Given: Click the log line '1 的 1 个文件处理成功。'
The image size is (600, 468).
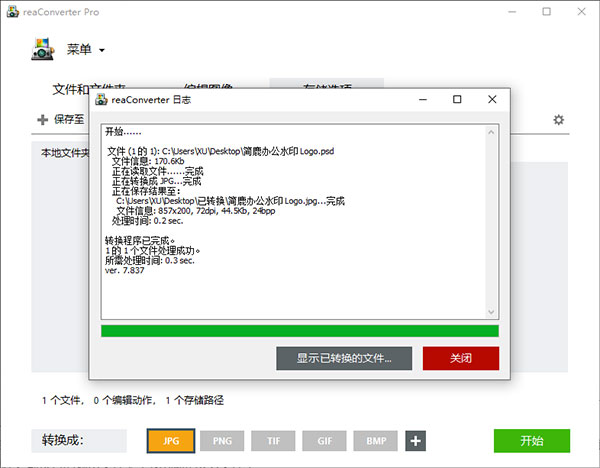Looking at the screenshot, I should 153,251.
